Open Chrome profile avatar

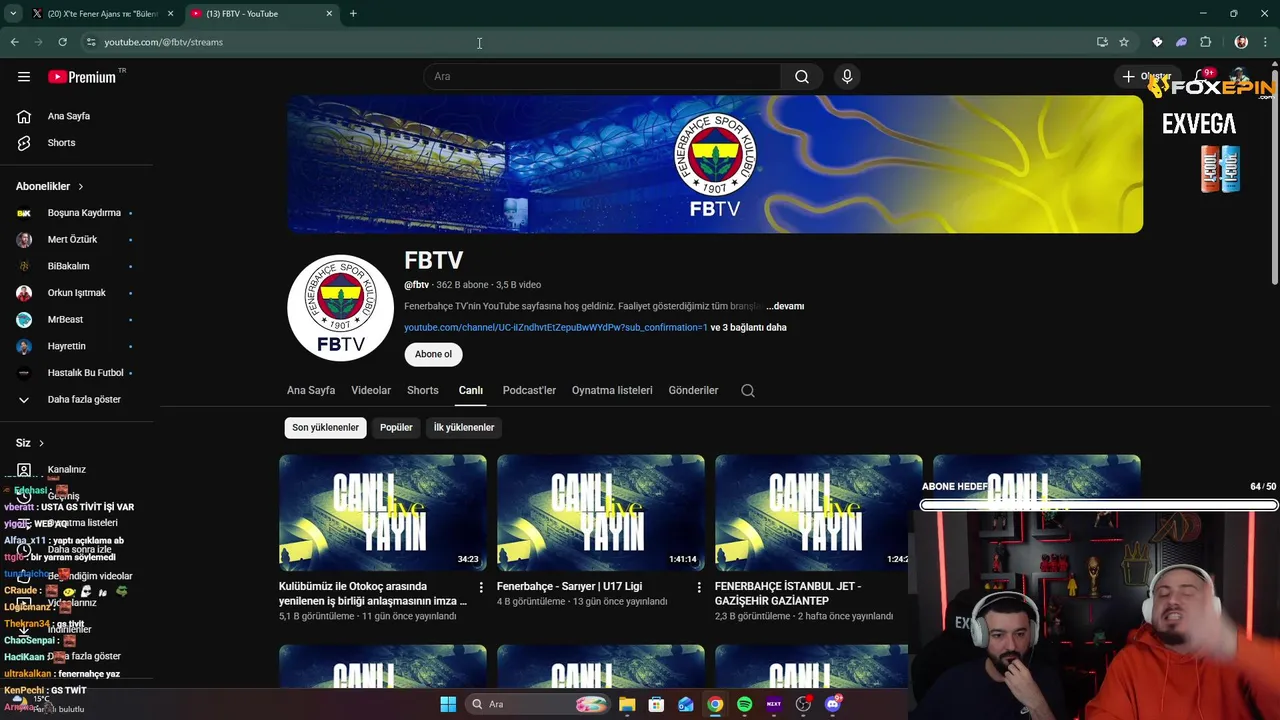[x=1241, y=42]
